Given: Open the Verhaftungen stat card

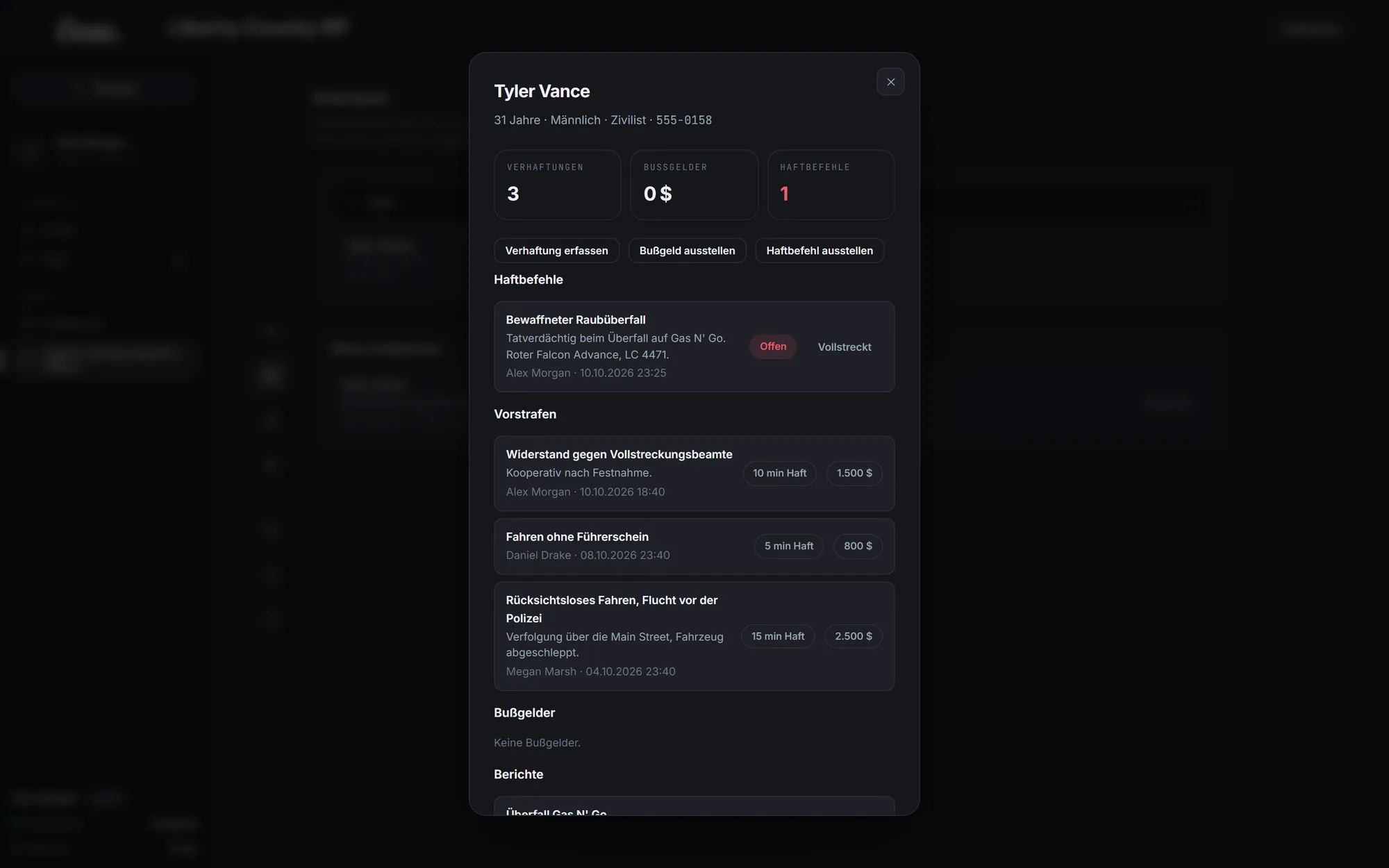Looking at the screenshot, I should 557,185.
